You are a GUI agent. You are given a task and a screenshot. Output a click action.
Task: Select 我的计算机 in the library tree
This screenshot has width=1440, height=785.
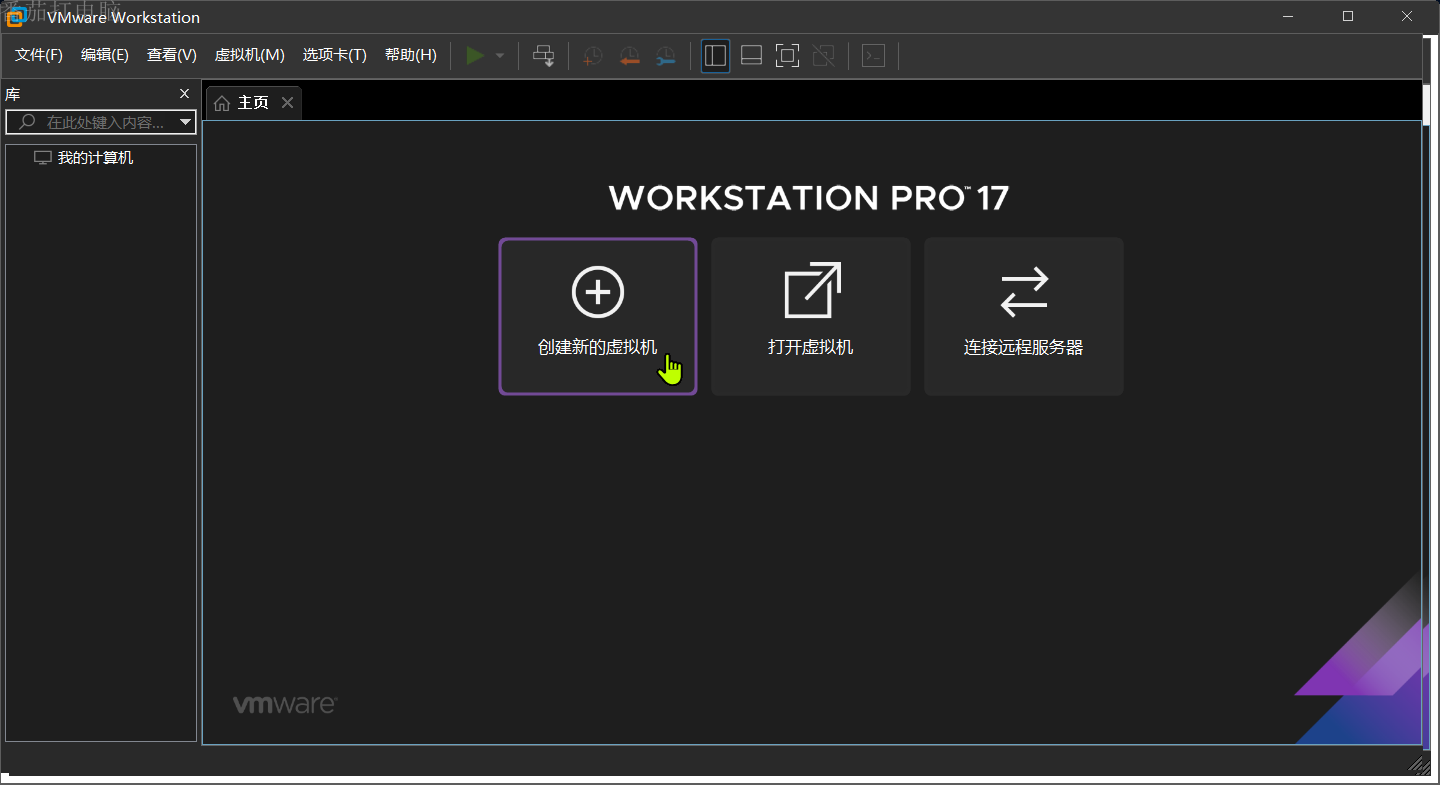click(x=84, y=158)
